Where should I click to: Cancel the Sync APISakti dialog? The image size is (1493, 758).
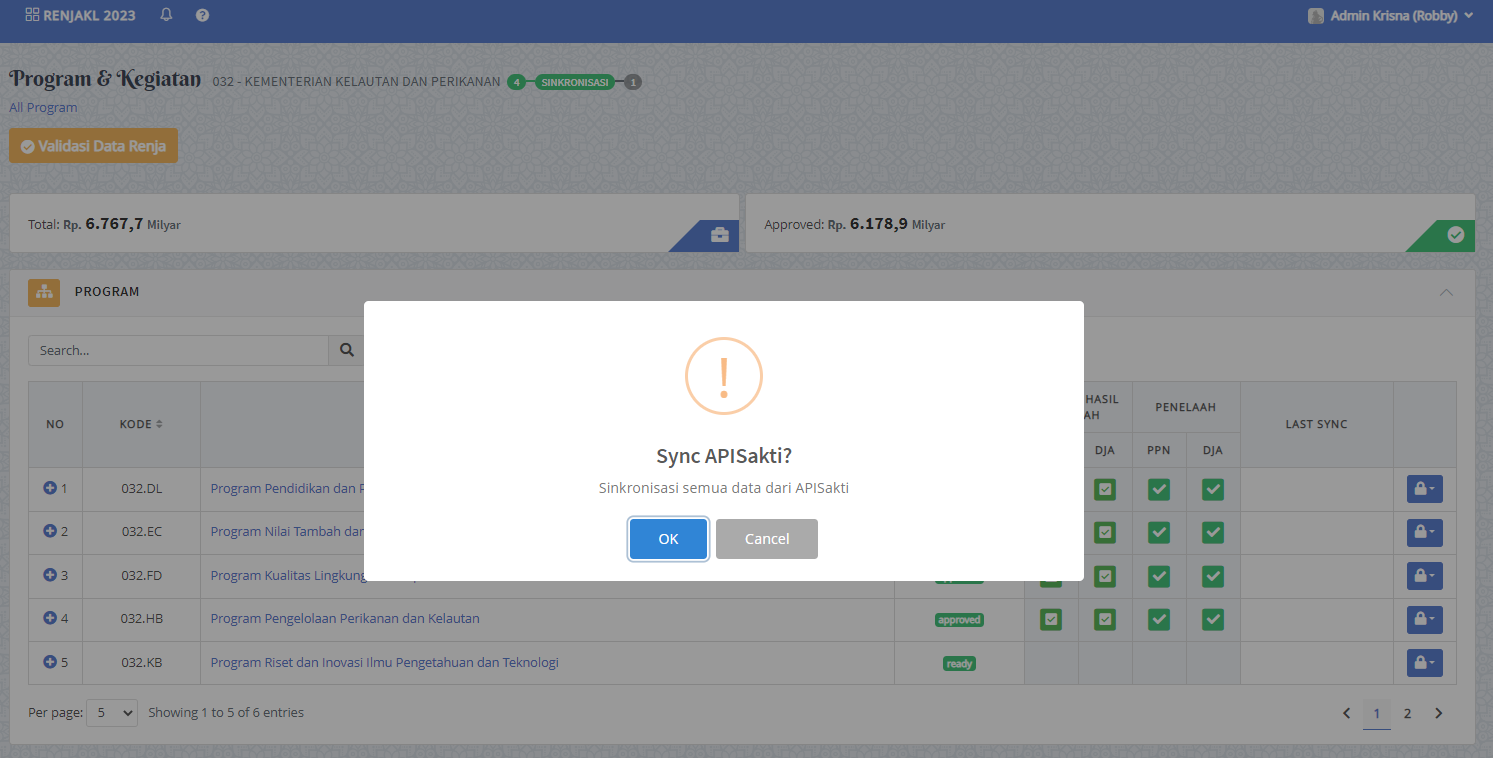767,539
